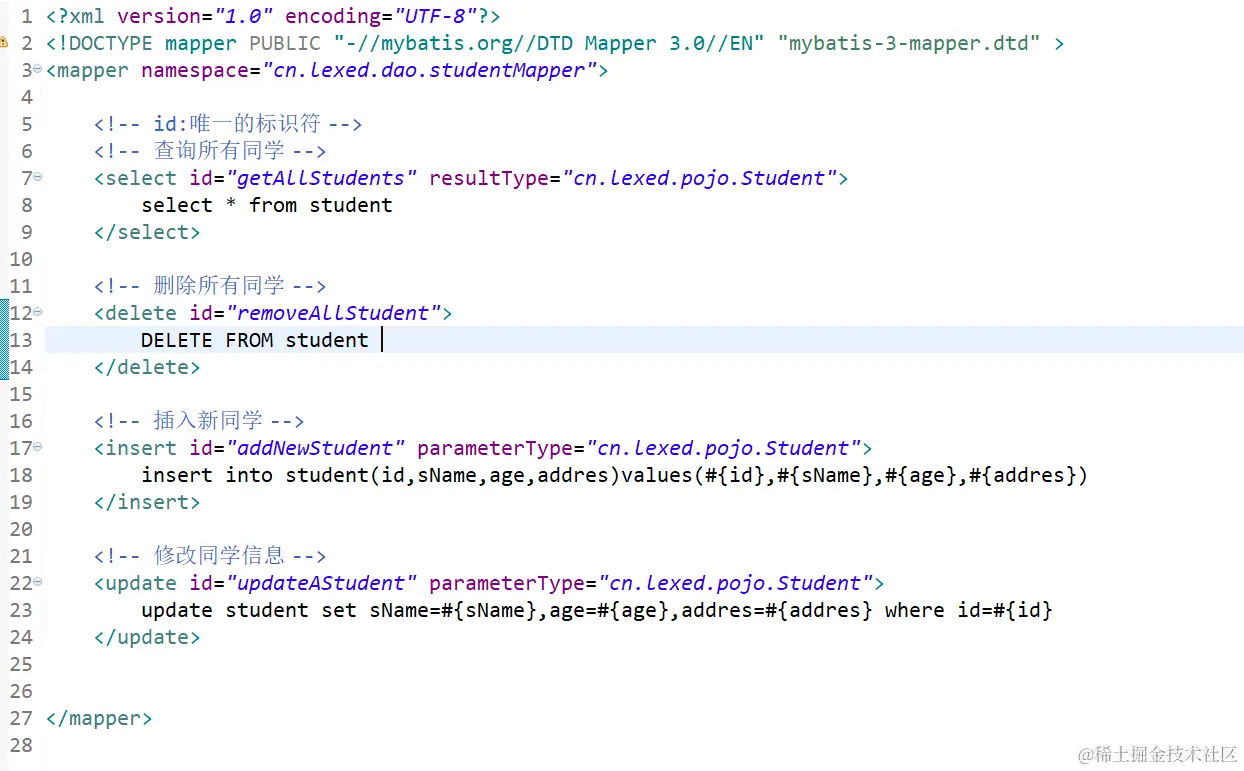The width and height of the screenshot is (1244, 771).
Task: Click the closing </update> tag
Action: click(x=147, y=637)
